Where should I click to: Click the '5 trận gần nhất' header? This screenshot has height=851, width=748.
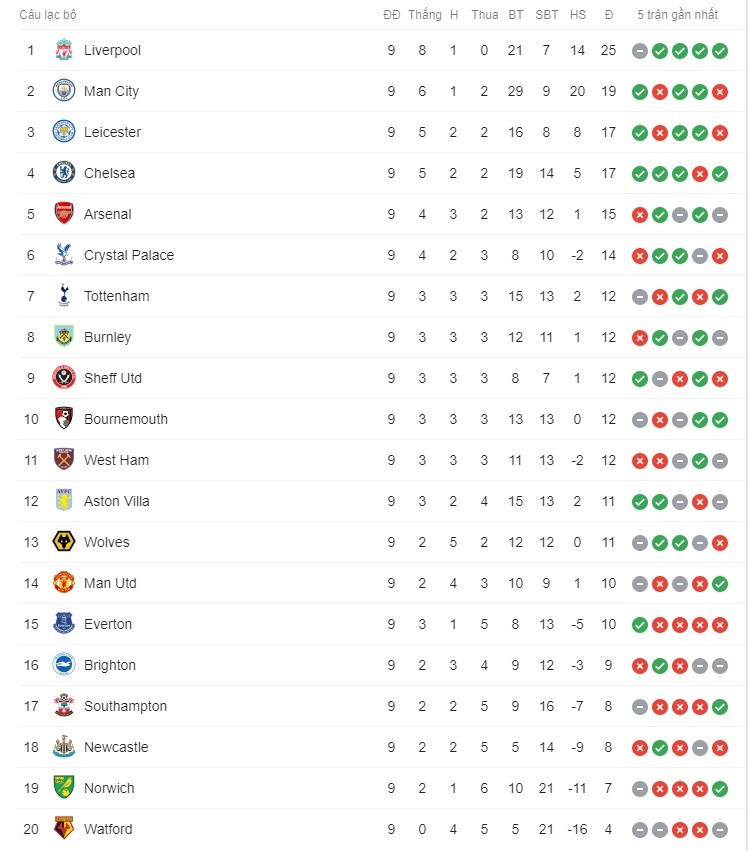click(x=677, y=15)
